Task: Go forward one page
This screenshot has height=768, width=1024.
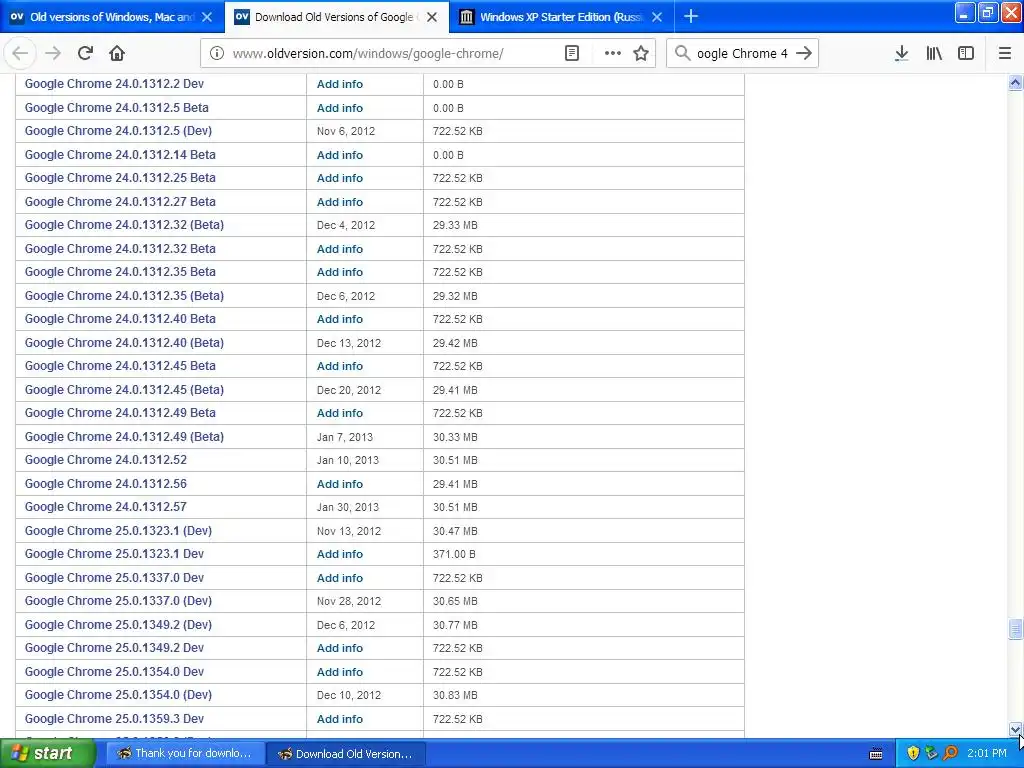Action: coord(53,54)
